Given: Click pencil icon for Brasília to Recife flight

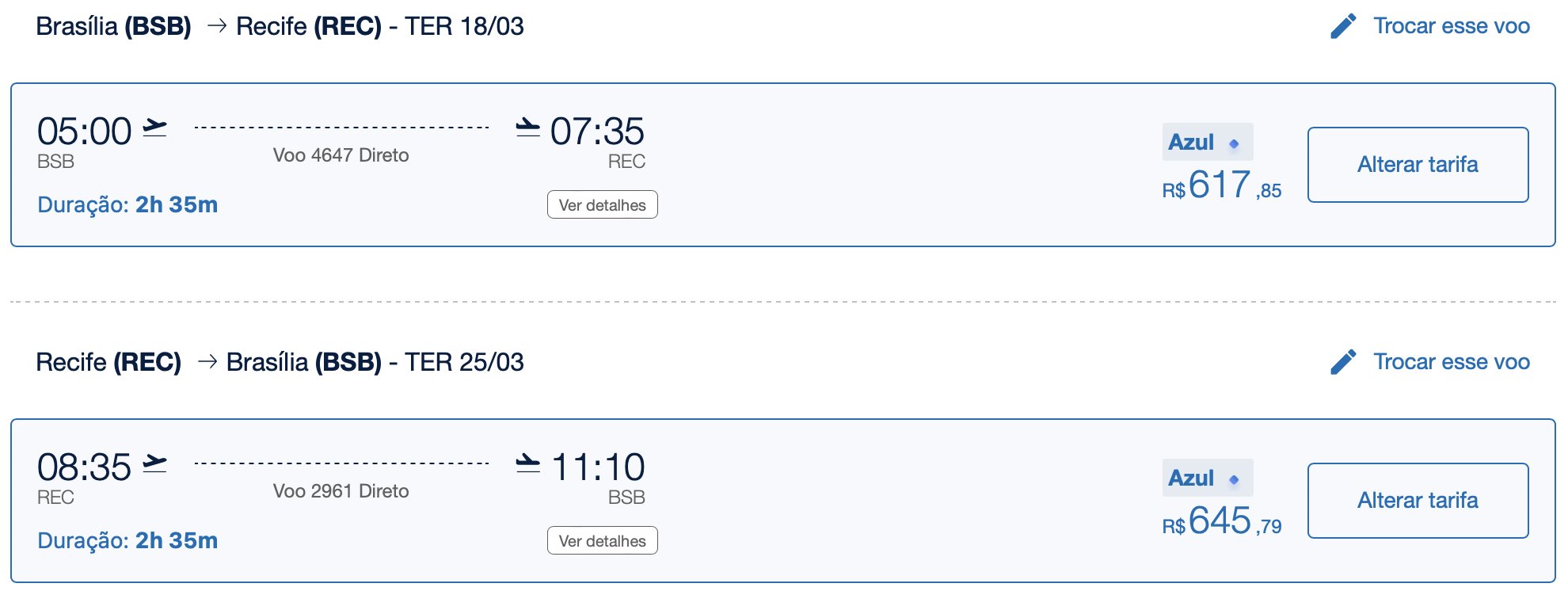Looking at the screenshot, I should click(1343, 26).
